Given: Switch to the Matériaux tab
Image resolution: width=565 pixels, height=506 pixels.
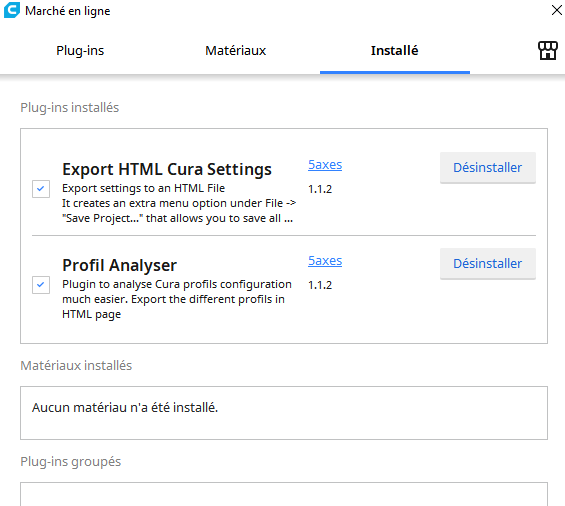Looking at the screenshot, I should tap(236, 50).
